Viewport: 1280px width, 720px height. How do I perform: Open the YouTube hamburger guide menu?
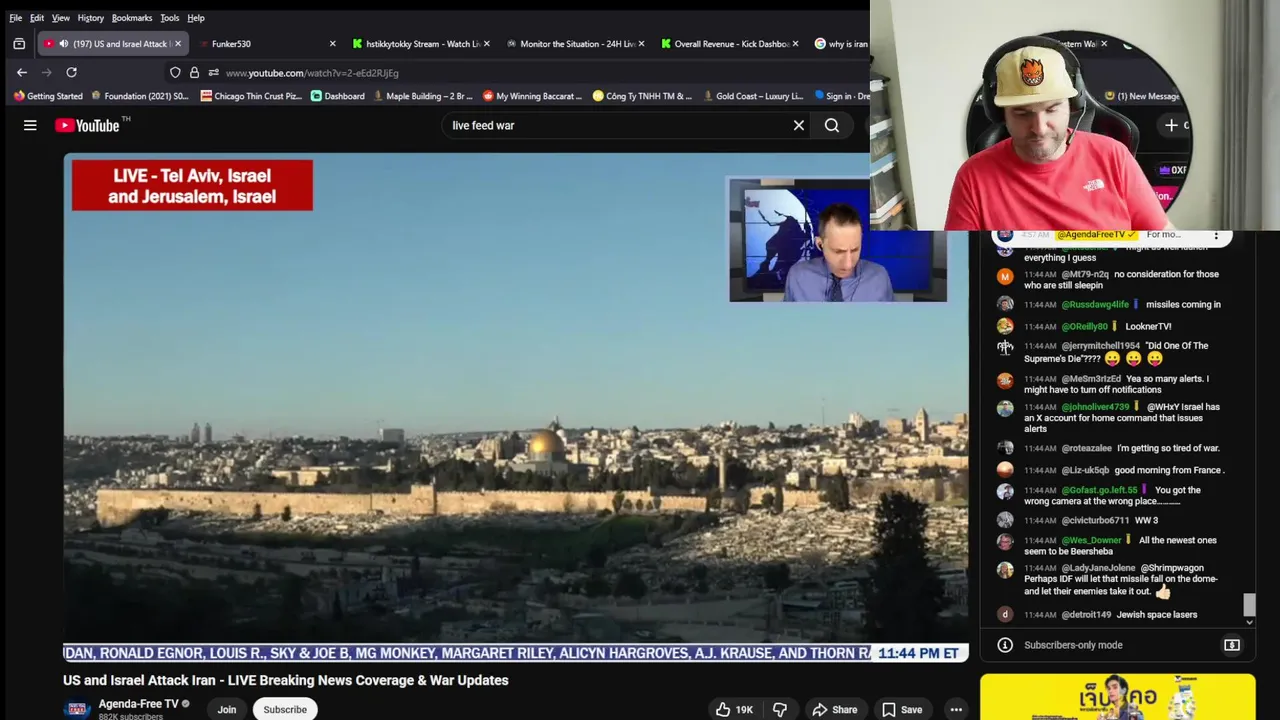tap(30, 125)
